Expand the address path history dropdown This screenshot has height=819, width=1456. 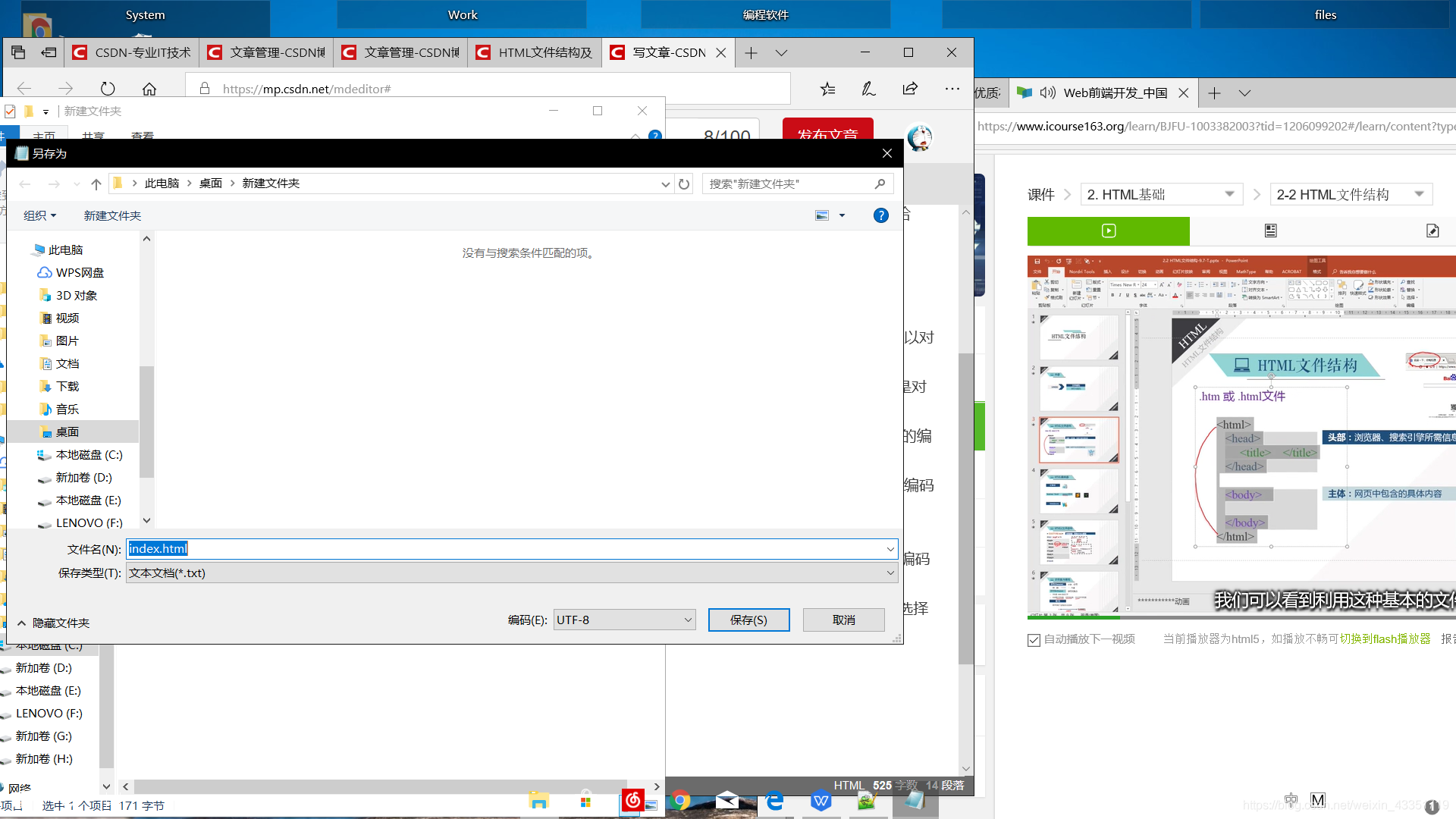point(665,184)
